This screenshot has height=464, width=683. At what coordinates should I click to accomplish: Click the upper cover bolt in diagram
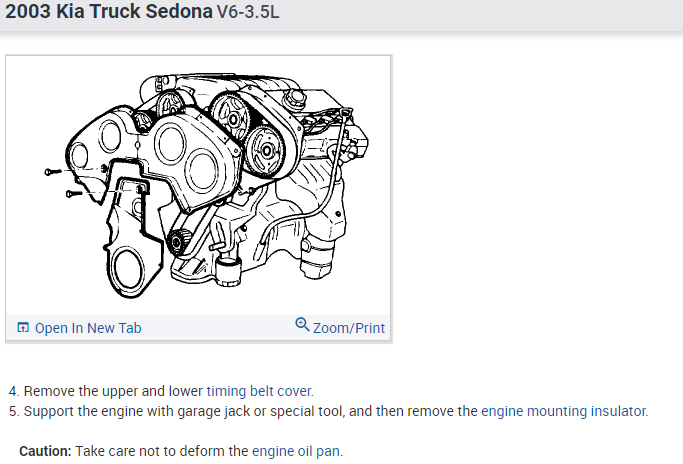tap(53, 172)
